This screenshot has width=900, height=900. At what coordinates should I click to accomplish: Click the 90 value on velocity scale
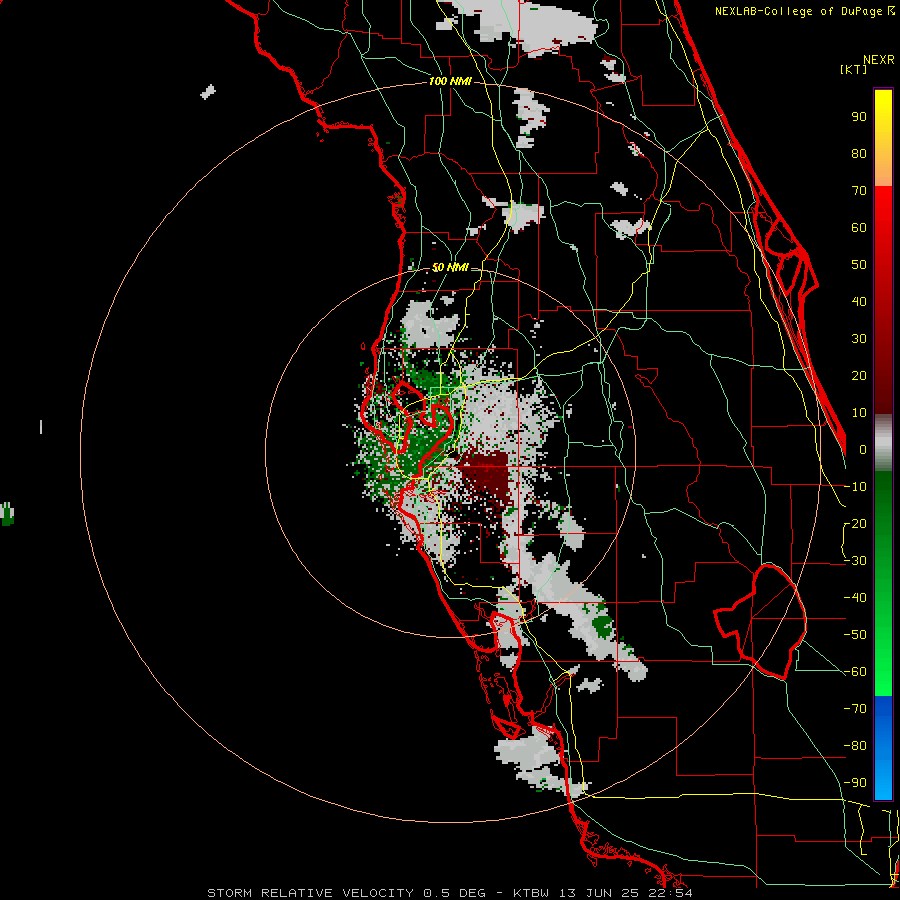(x=859, y=117)
